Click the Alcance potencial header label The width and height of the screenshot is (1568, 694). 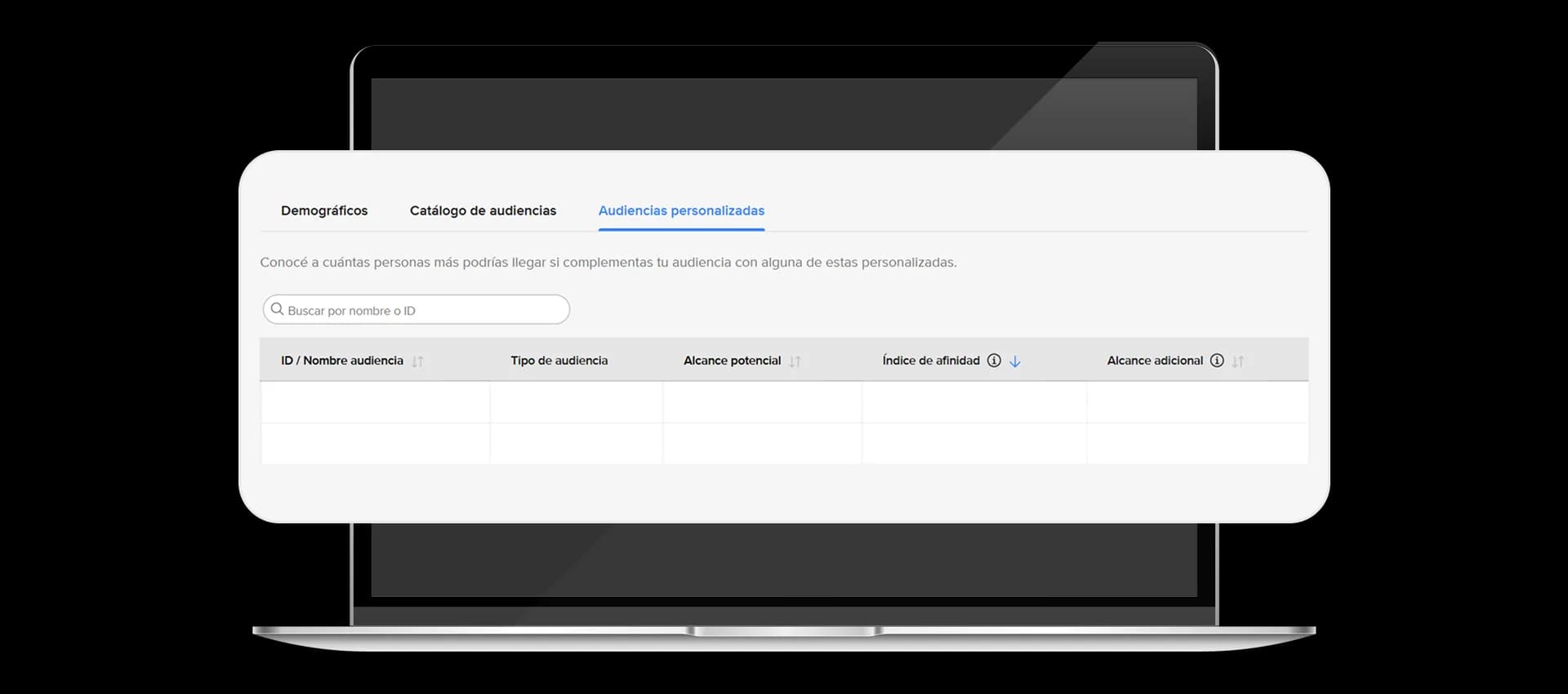click(x=732, y=360)
